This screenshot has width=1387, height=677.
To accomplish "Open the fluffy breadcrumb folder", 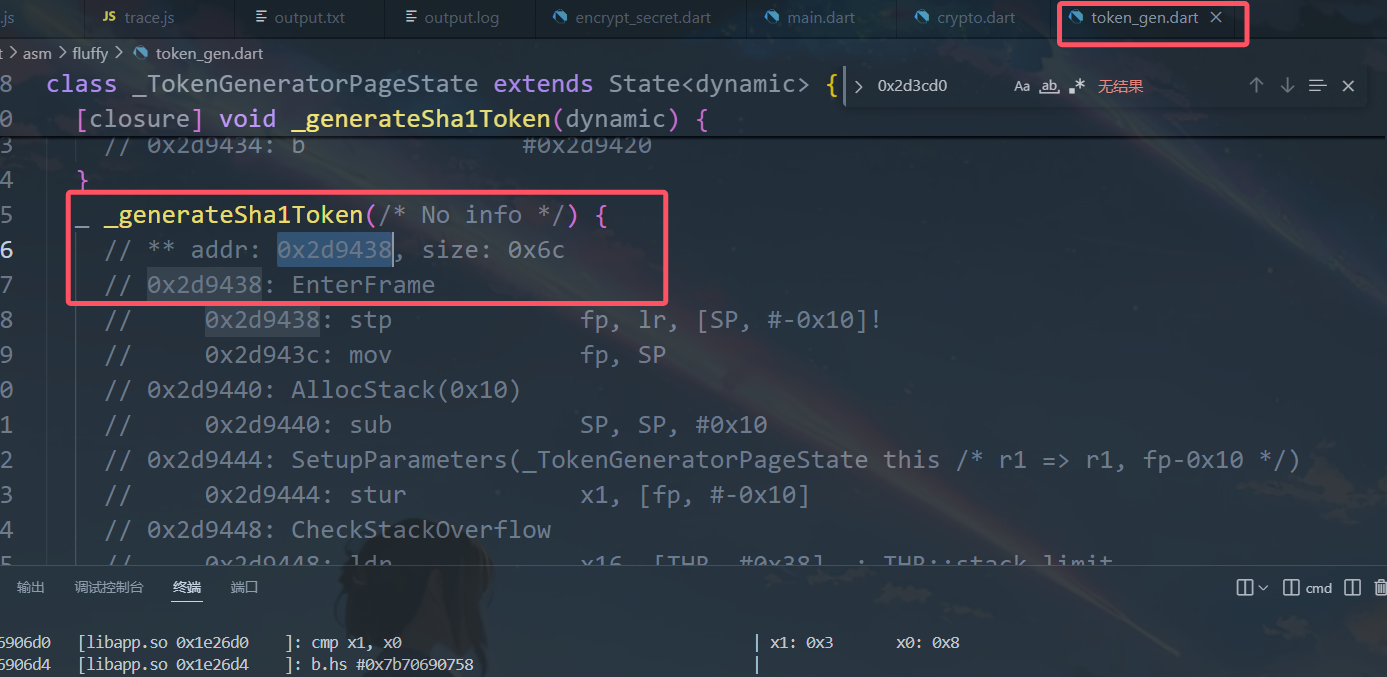I will tap(90, 53).
